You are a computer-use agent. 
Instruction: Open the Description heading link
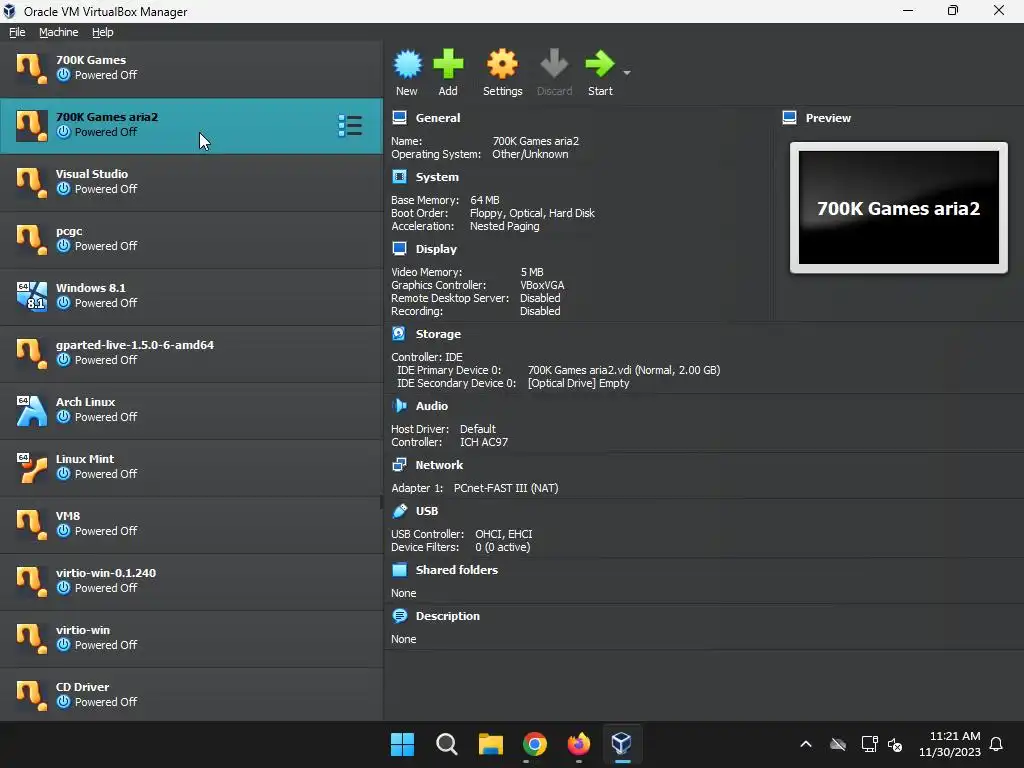click(447, 616)
